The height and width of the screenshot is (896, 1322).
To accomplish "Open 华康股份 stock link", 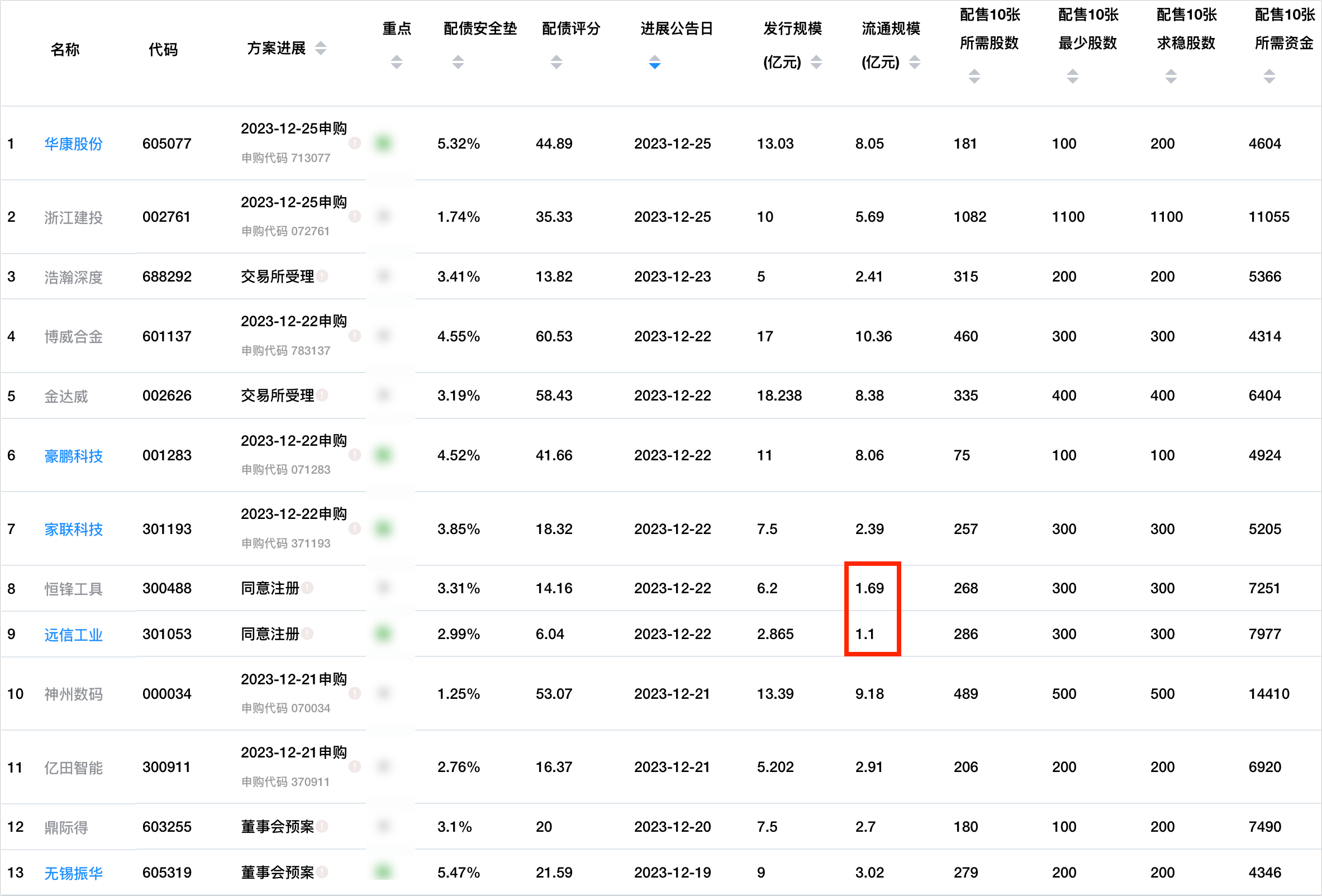I will [x=73, y=144].
